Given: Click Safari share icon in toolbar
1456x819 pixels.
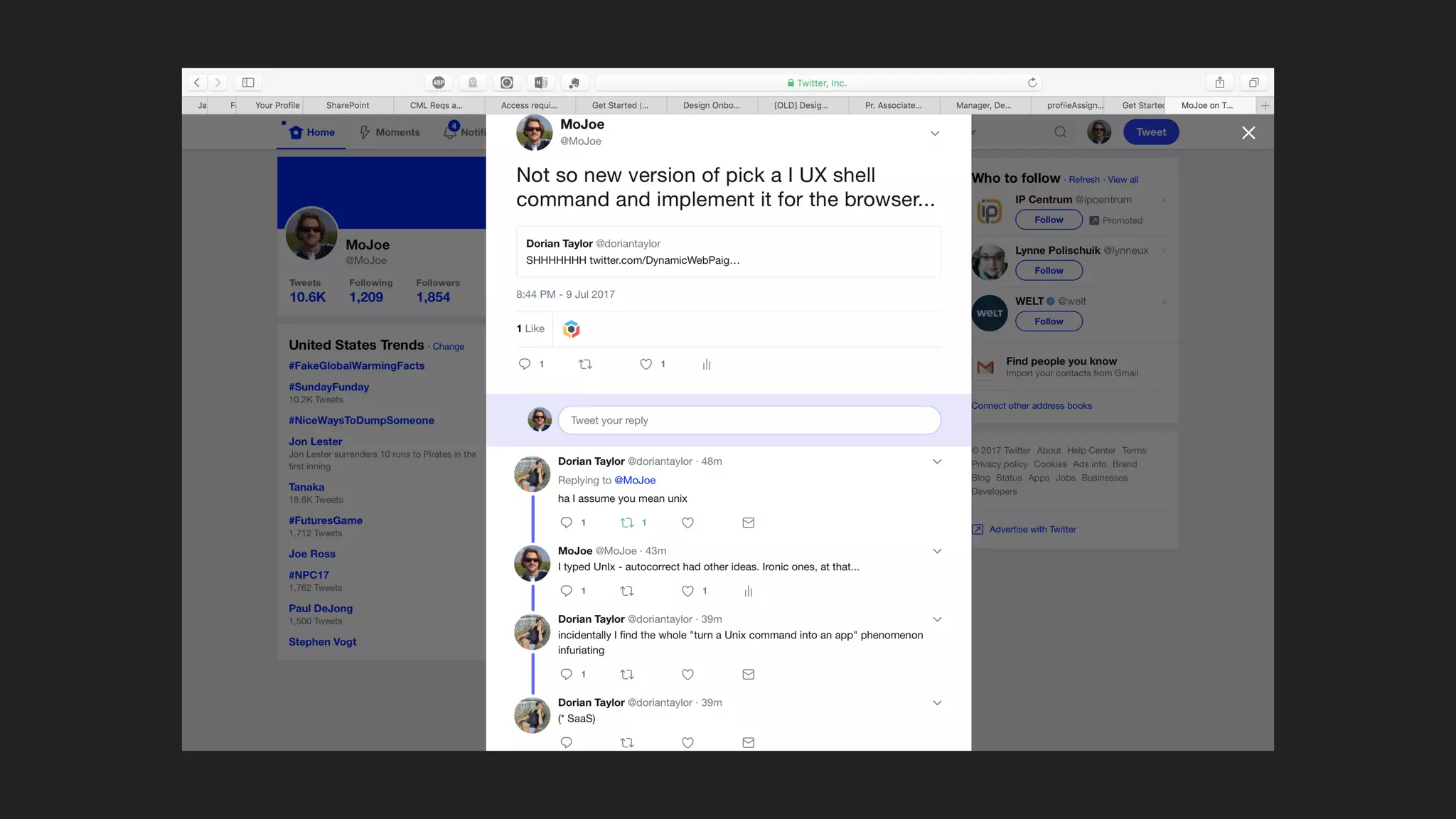Looking at the screenshot, I should tap(1219, 82).
